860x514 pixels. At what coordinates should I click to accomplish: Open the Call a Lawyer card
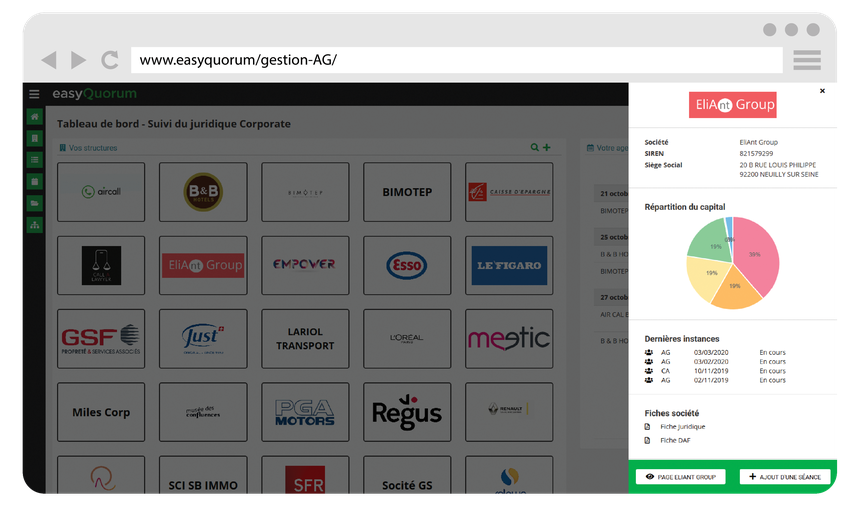click(101, 266)
